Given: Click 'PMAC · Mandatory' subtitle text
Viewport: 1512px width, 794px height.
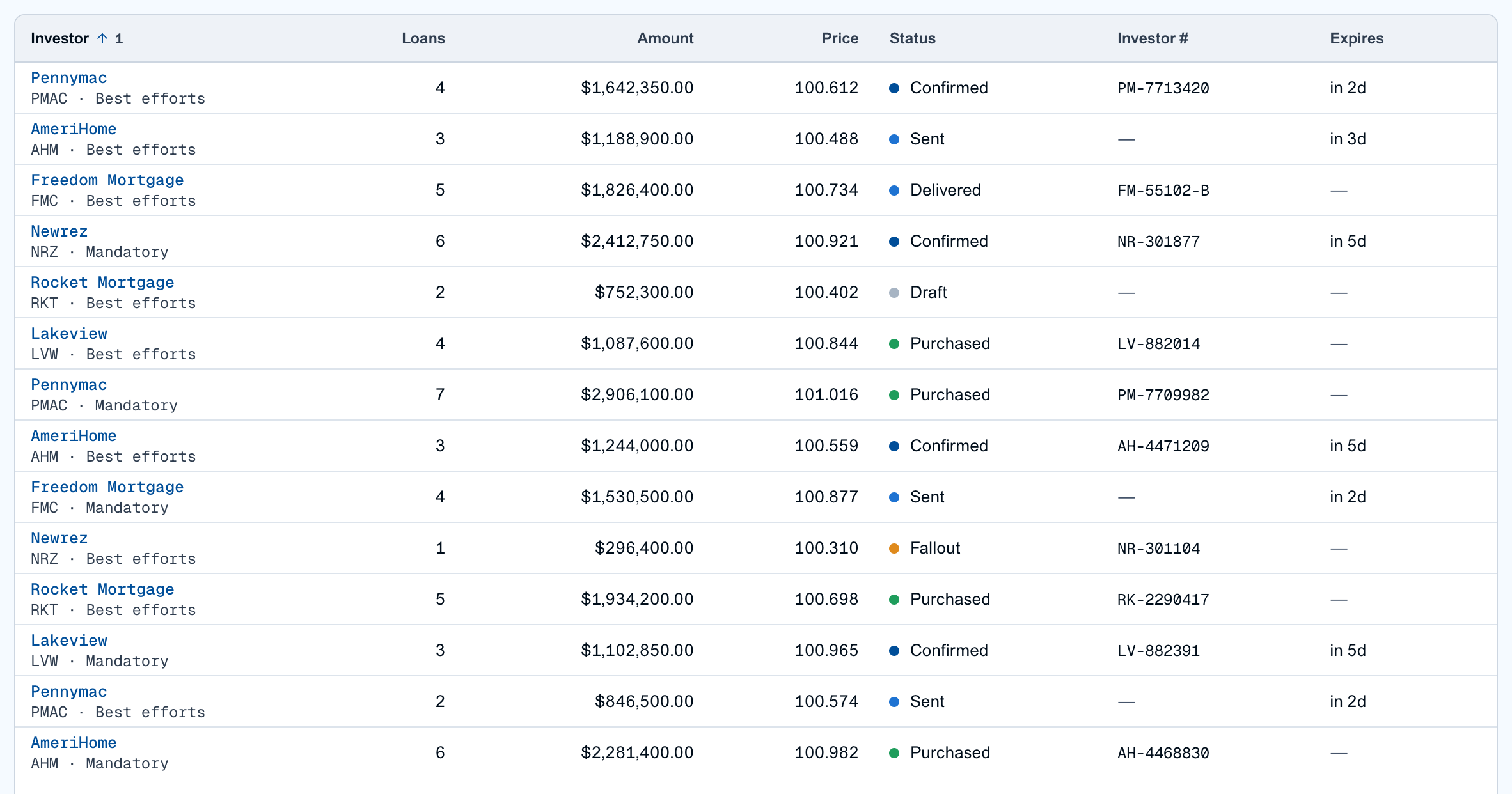Looking at the screenshot, I should tap(104, 405).
